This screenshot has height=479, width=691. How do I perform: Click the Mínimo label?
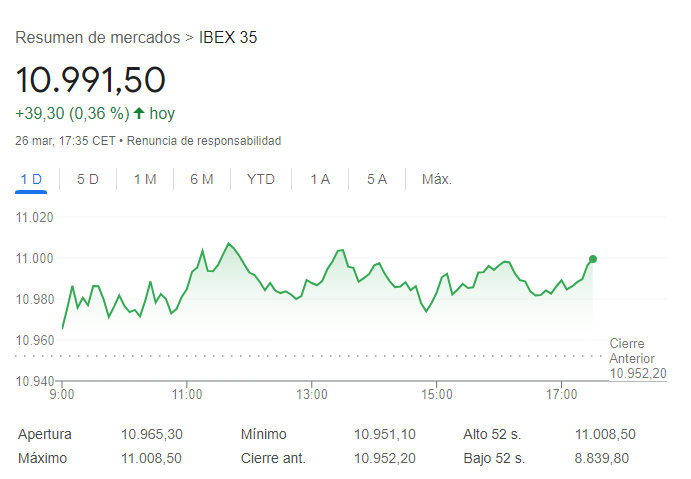(x=264, y=434)
